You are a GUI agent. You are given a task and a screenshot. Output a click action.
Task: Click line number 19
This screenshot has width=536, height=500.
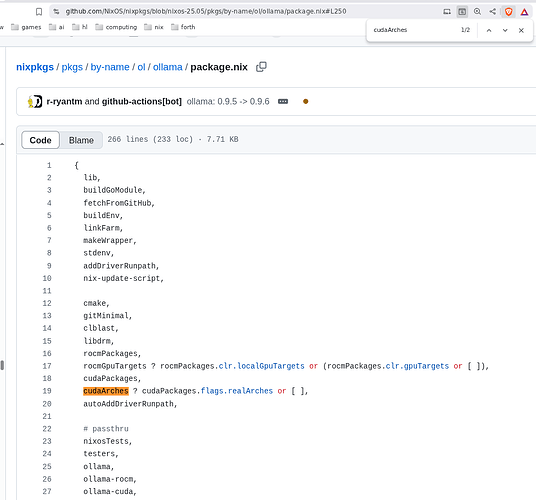(47, 391)
